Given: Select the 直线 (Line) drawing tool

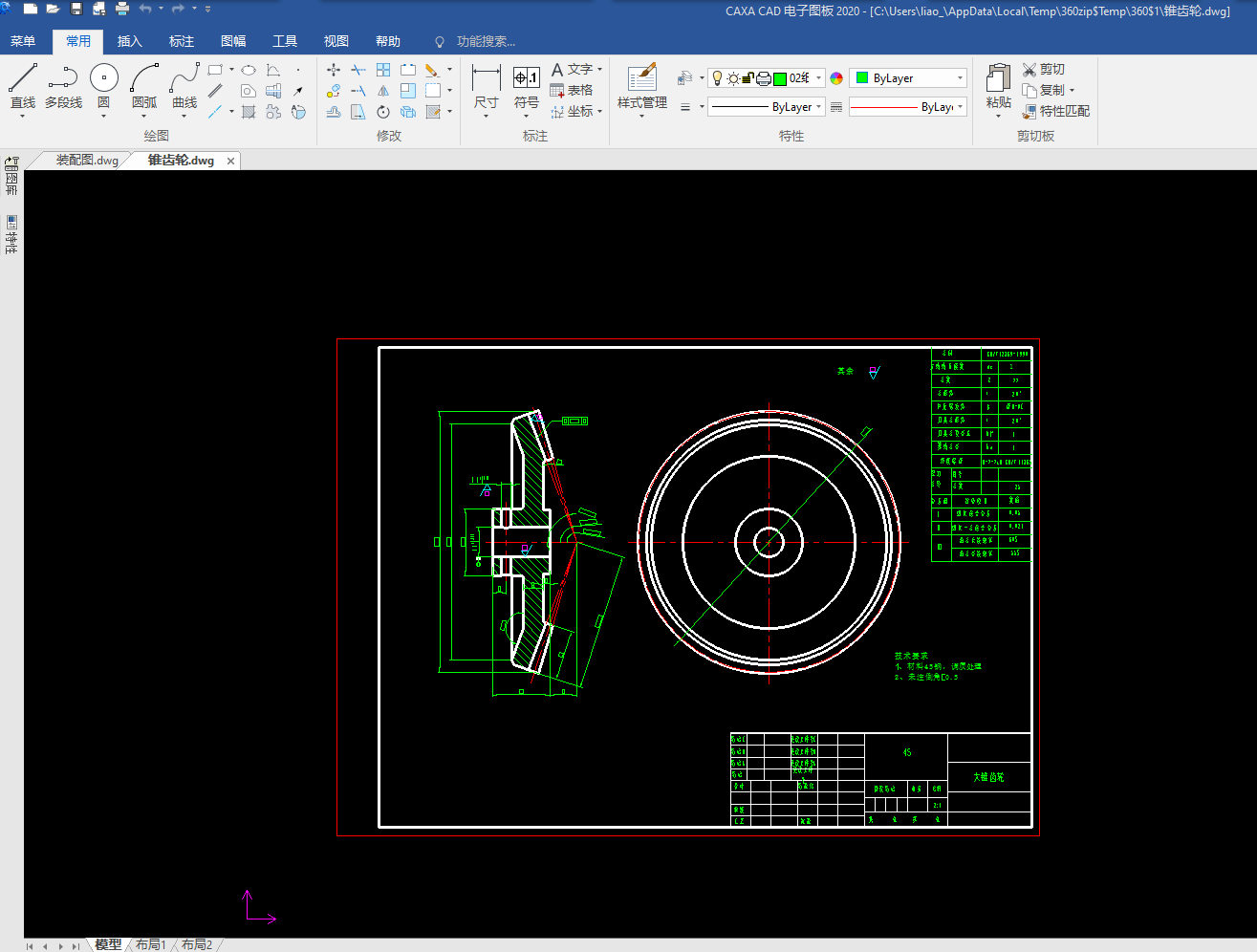Looking at the screenshot, I should coord(23,78).
